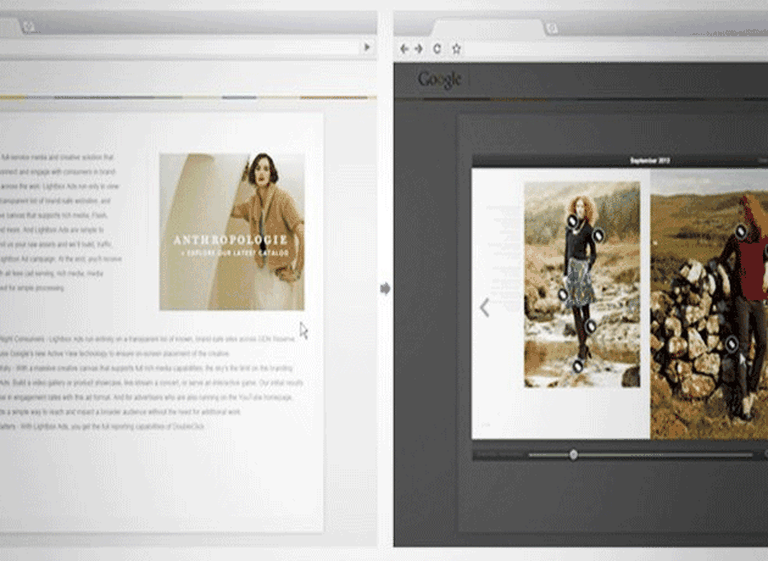Go back in the right browser window

click(404, 49)
